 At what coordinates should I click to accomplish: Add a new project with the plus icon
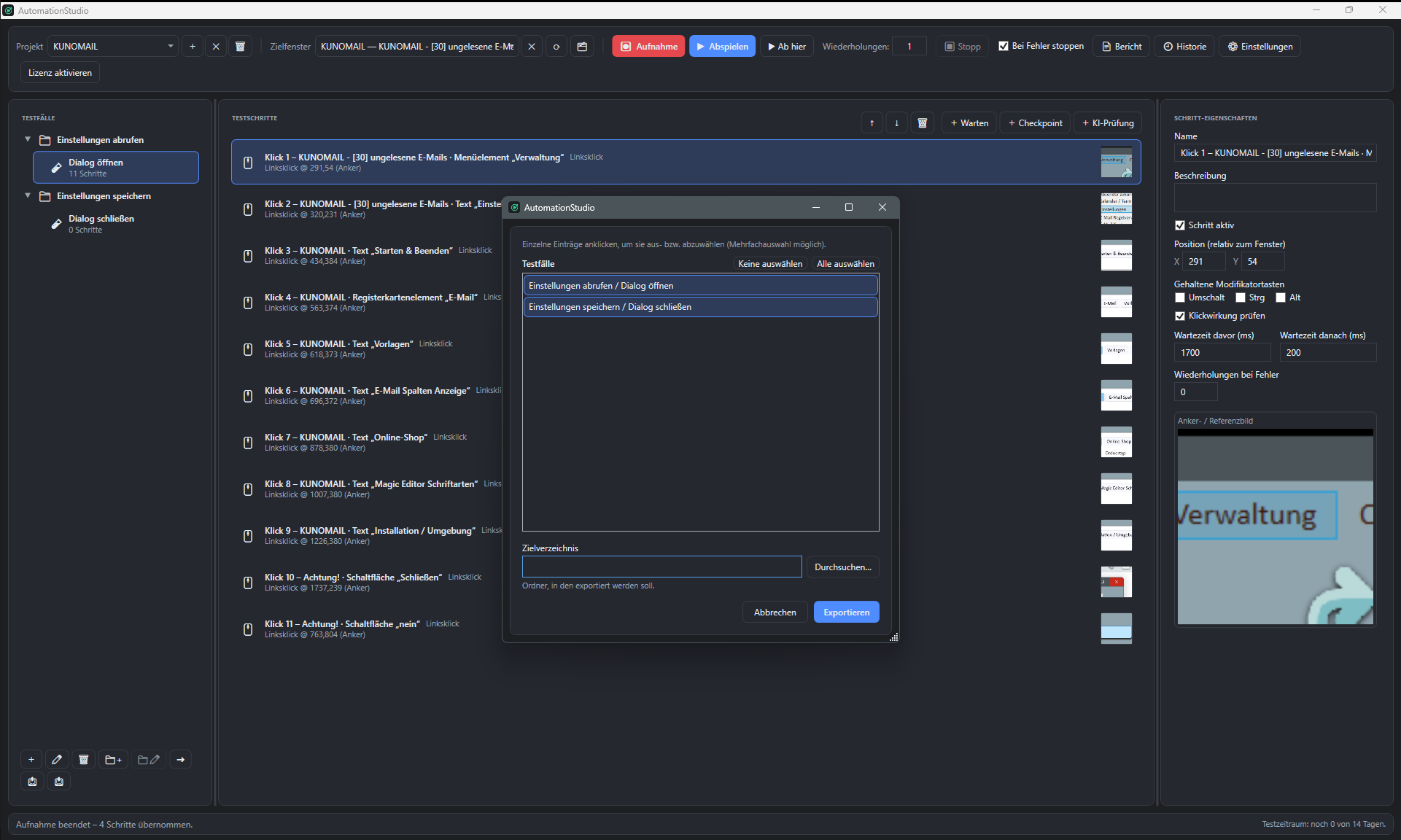tap(193, 47)
